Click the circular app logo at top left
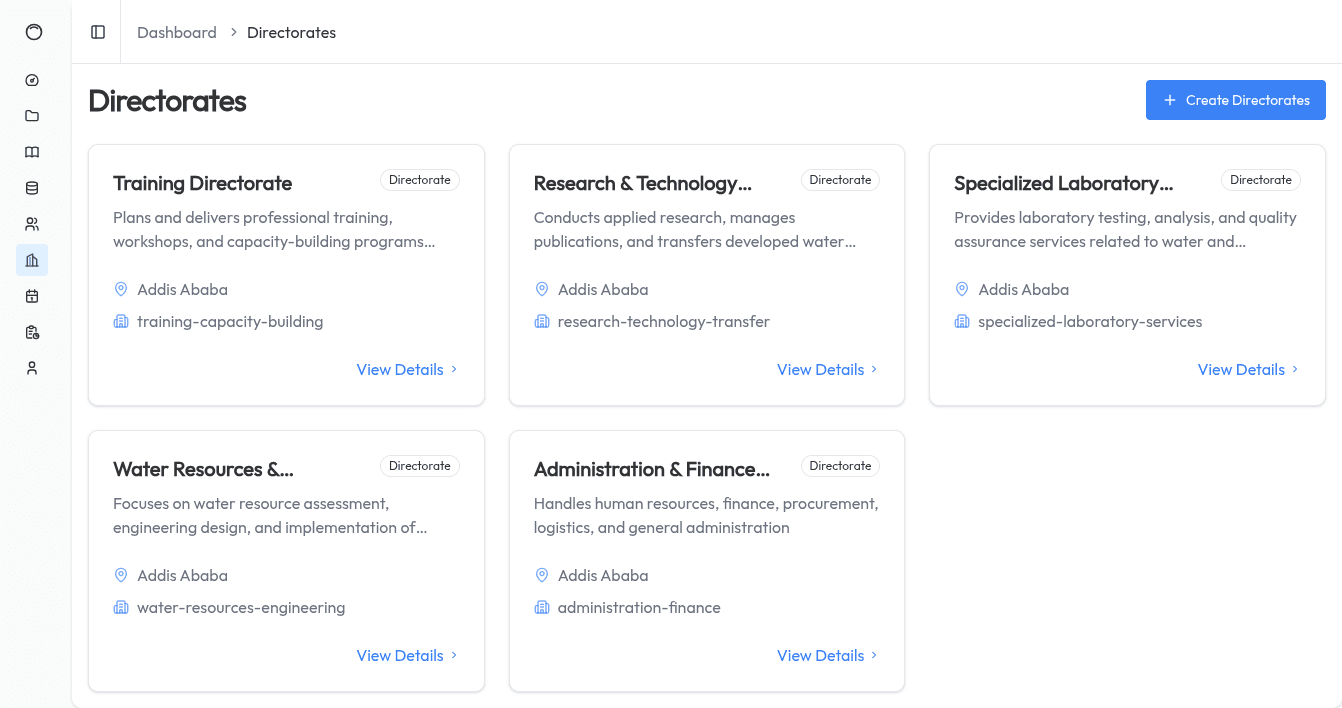Image resolution: width=1342 pixels, height=708 pixels. pos(34,32)
